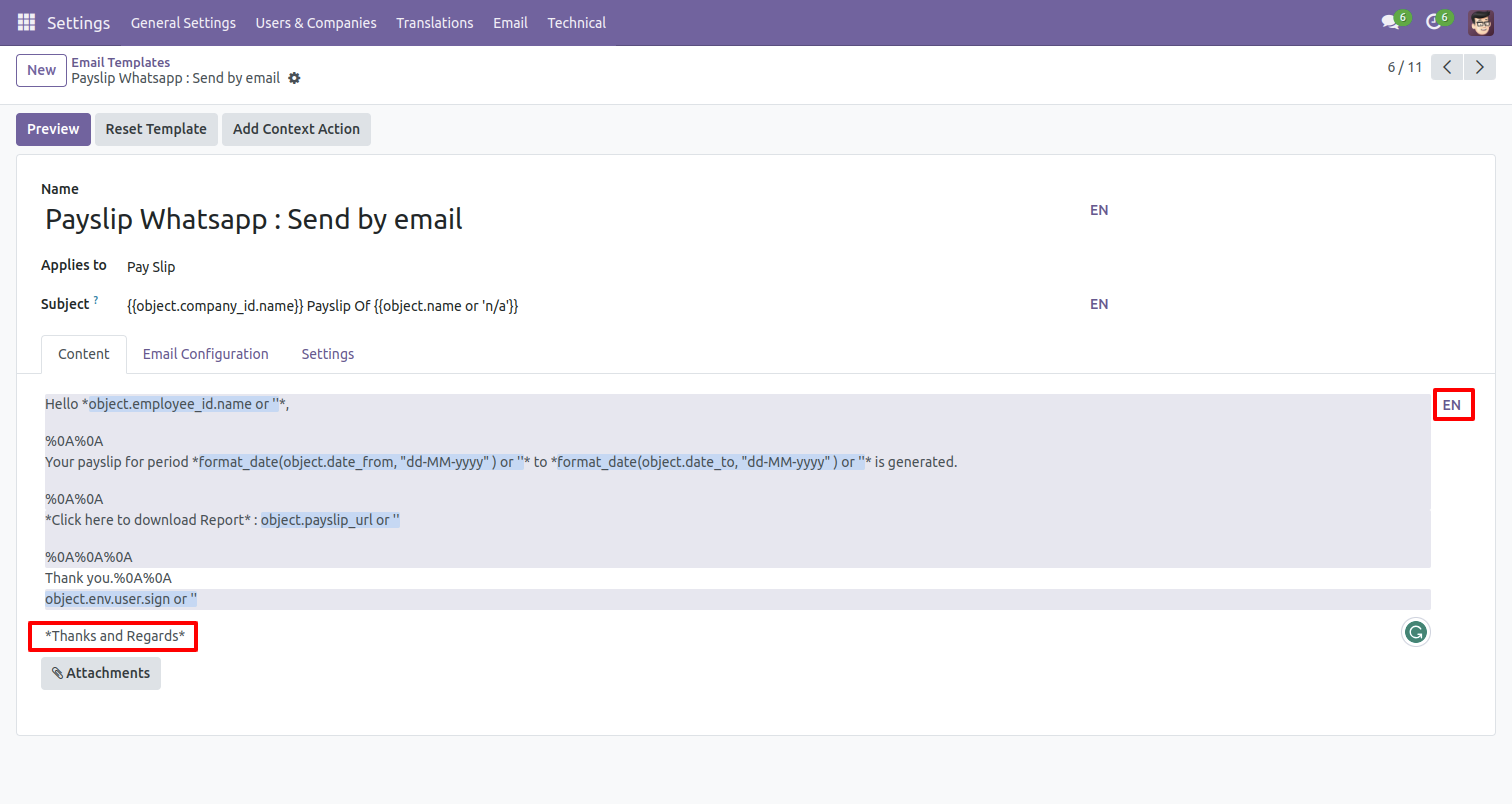This screenshot has width=1512, height=804.
Task: Switch to Email Configuration tab
Action: [206, 354]
